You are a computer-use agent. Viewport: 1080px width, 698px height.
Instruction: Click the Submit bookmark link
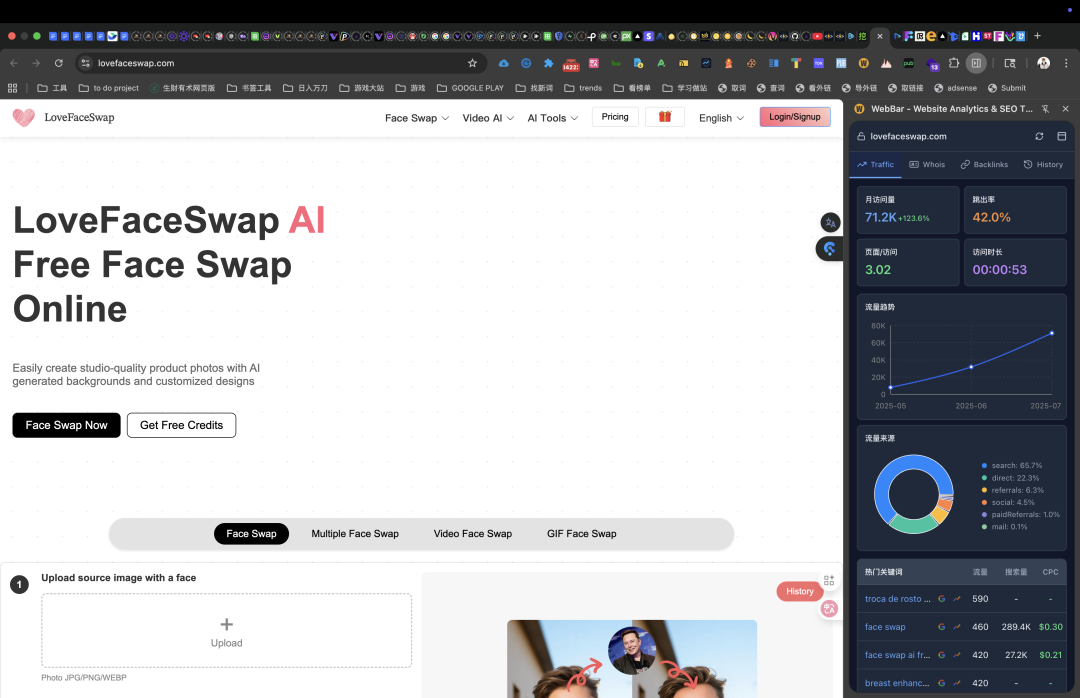click(x=1006, y=88)
